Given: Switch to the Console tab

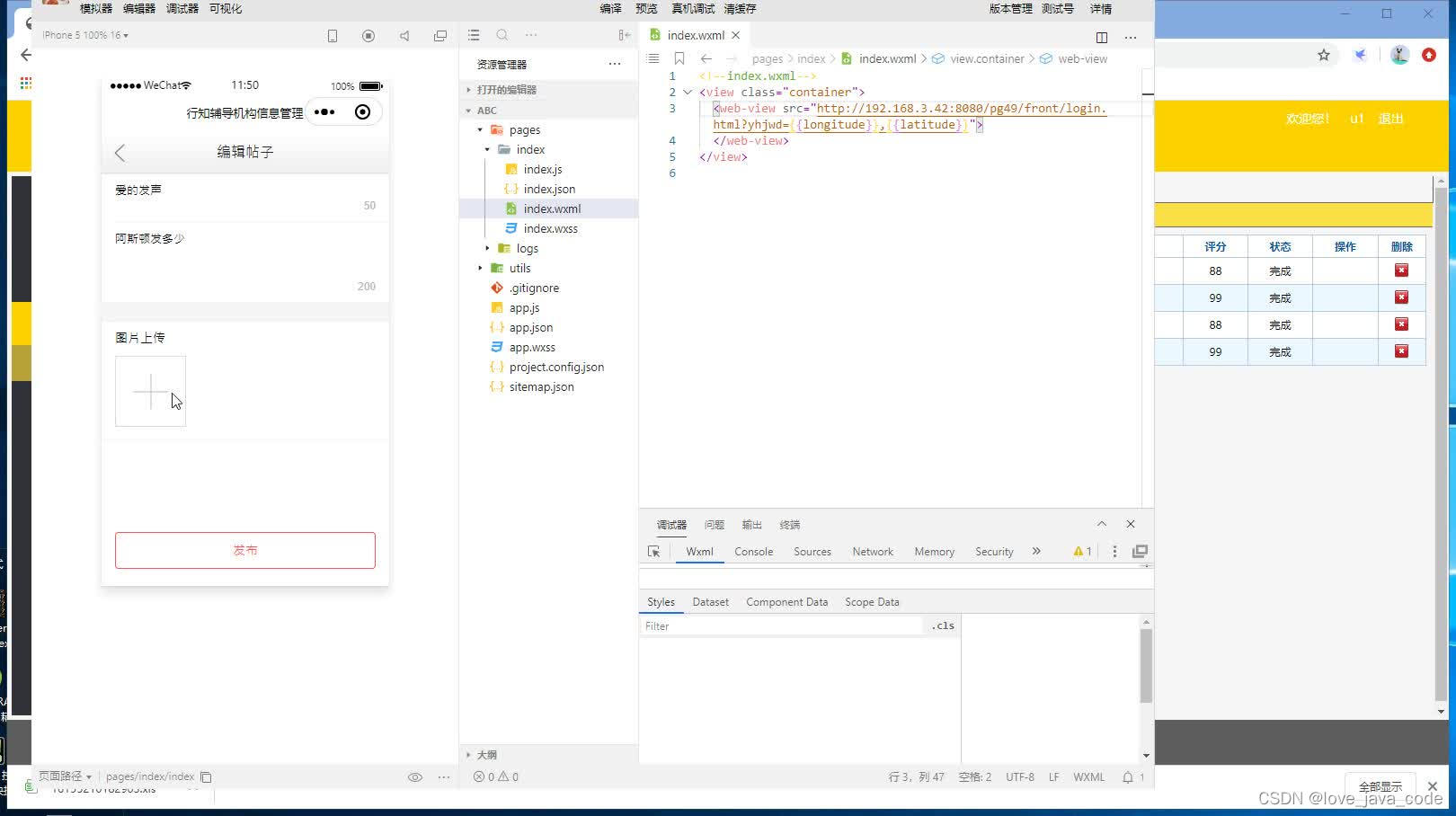Looking at the screenshot, I should [x=753, y=552].
